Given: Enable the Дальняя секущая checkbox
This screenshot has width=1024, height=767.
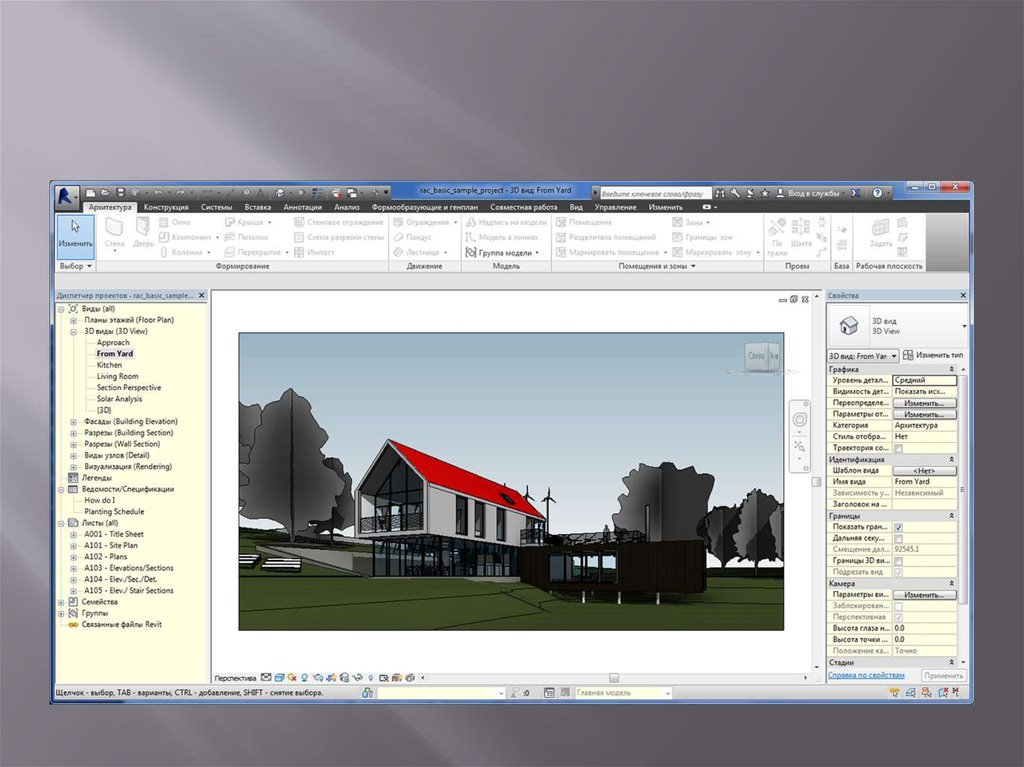Looking at the screenshot, I should [898, 538].
